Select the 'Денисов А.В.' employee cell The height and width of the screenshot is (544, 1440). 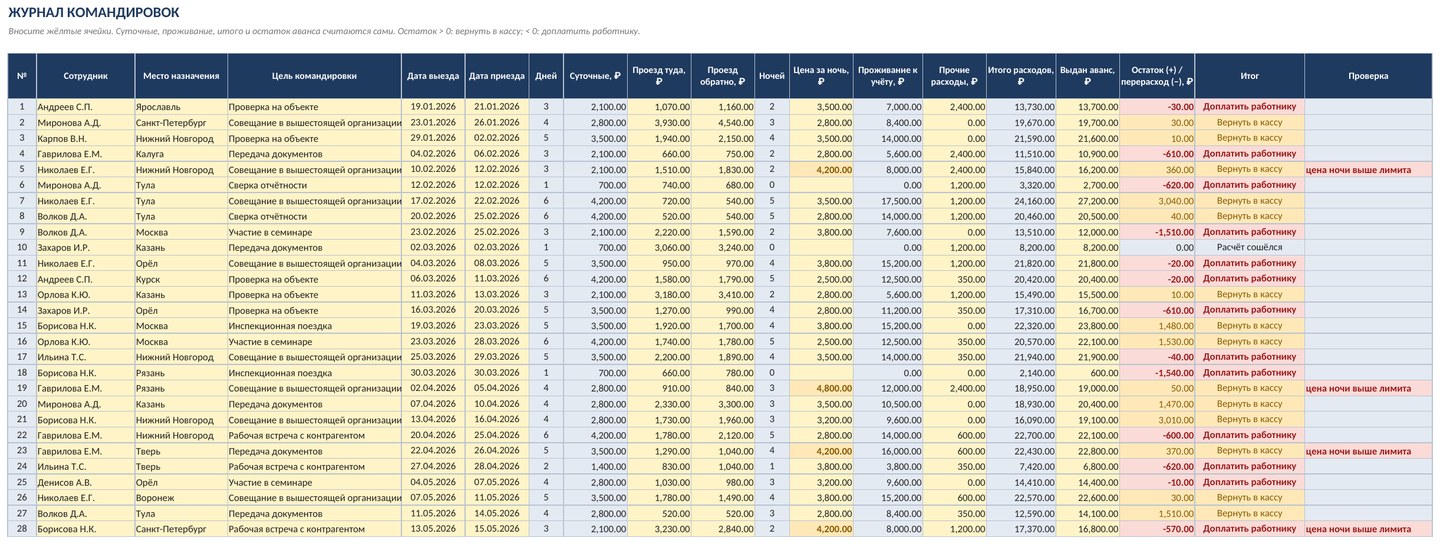[x=85, y=482]
